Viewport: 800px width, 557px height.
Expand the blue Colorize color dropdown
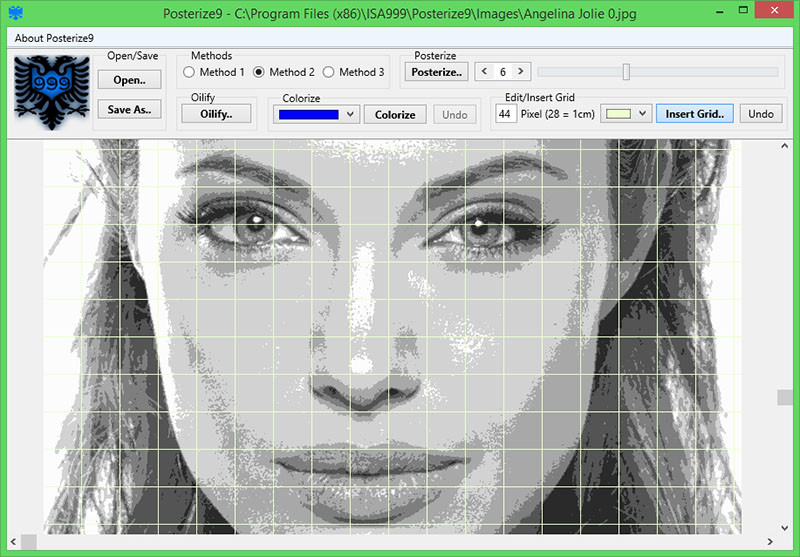pos(350,114)
